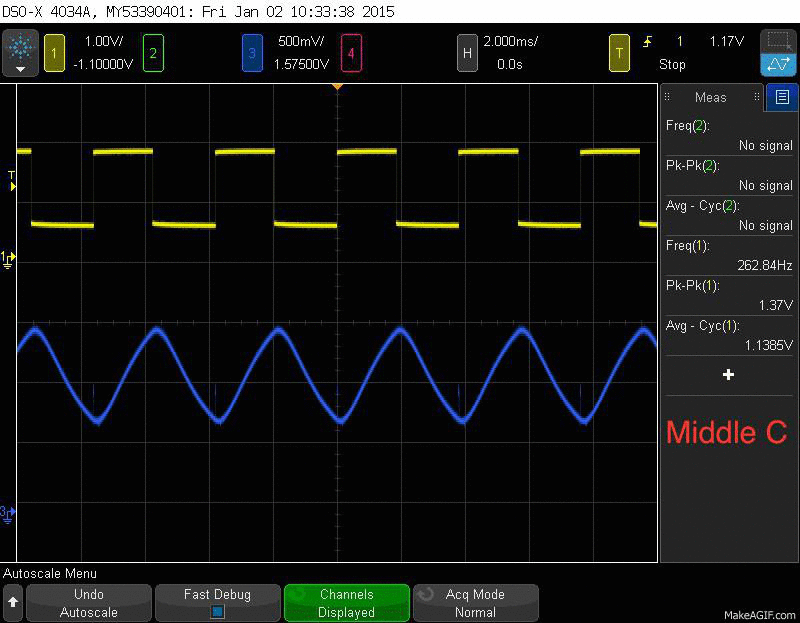This screenshot has height=623, width=800.
Task: Click orange trigger time reference marker
Action: coord(337,87)
